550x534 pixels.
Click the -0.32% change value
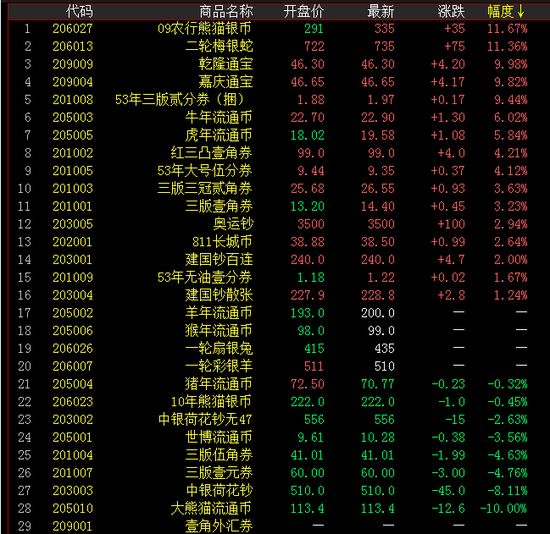507,384
